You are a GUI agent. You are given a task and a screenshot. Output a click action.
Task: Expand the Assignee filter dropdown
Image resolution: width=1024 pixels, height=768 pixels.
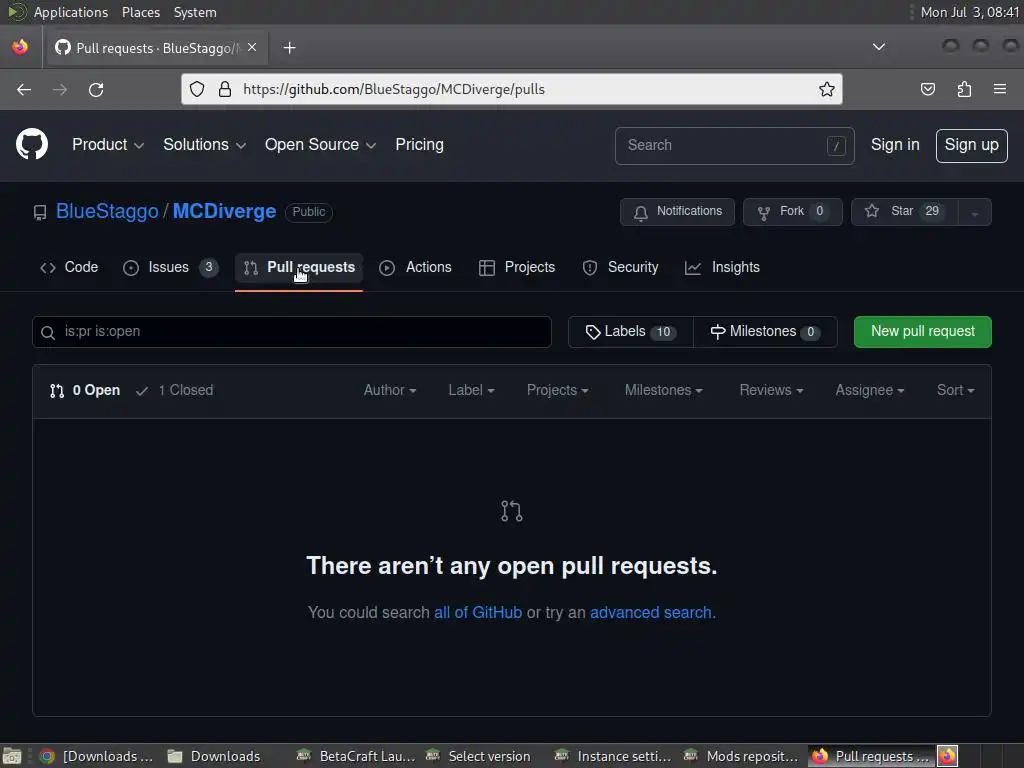870,391
